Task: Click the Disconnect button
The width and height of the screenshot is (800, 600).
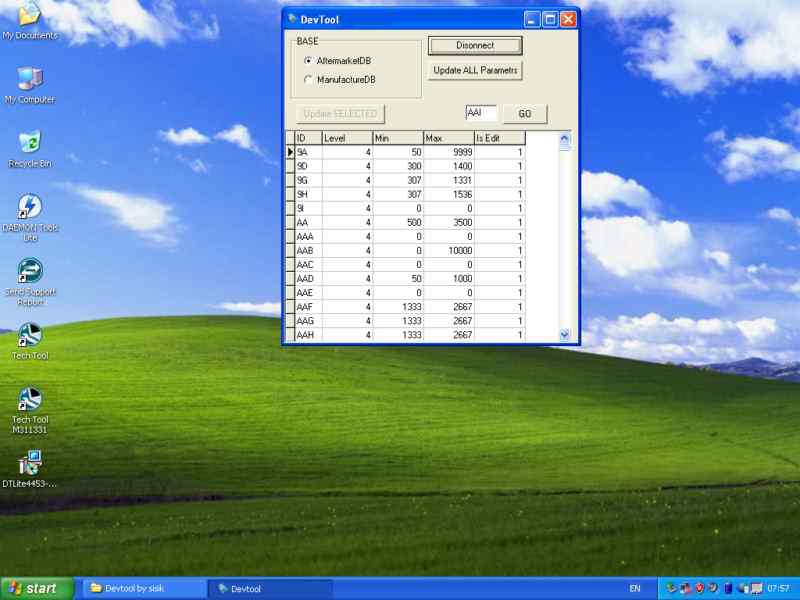Action: pos(475,45)
